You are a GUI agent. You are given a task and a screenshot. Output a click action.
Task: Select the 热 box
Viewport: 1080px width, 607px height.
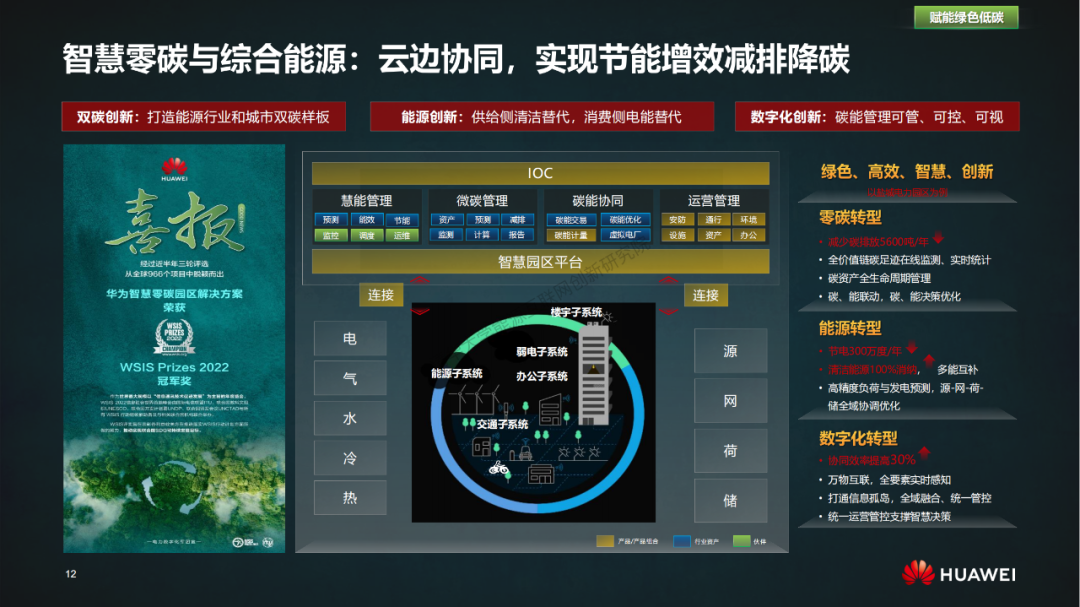tap(350, 497)
